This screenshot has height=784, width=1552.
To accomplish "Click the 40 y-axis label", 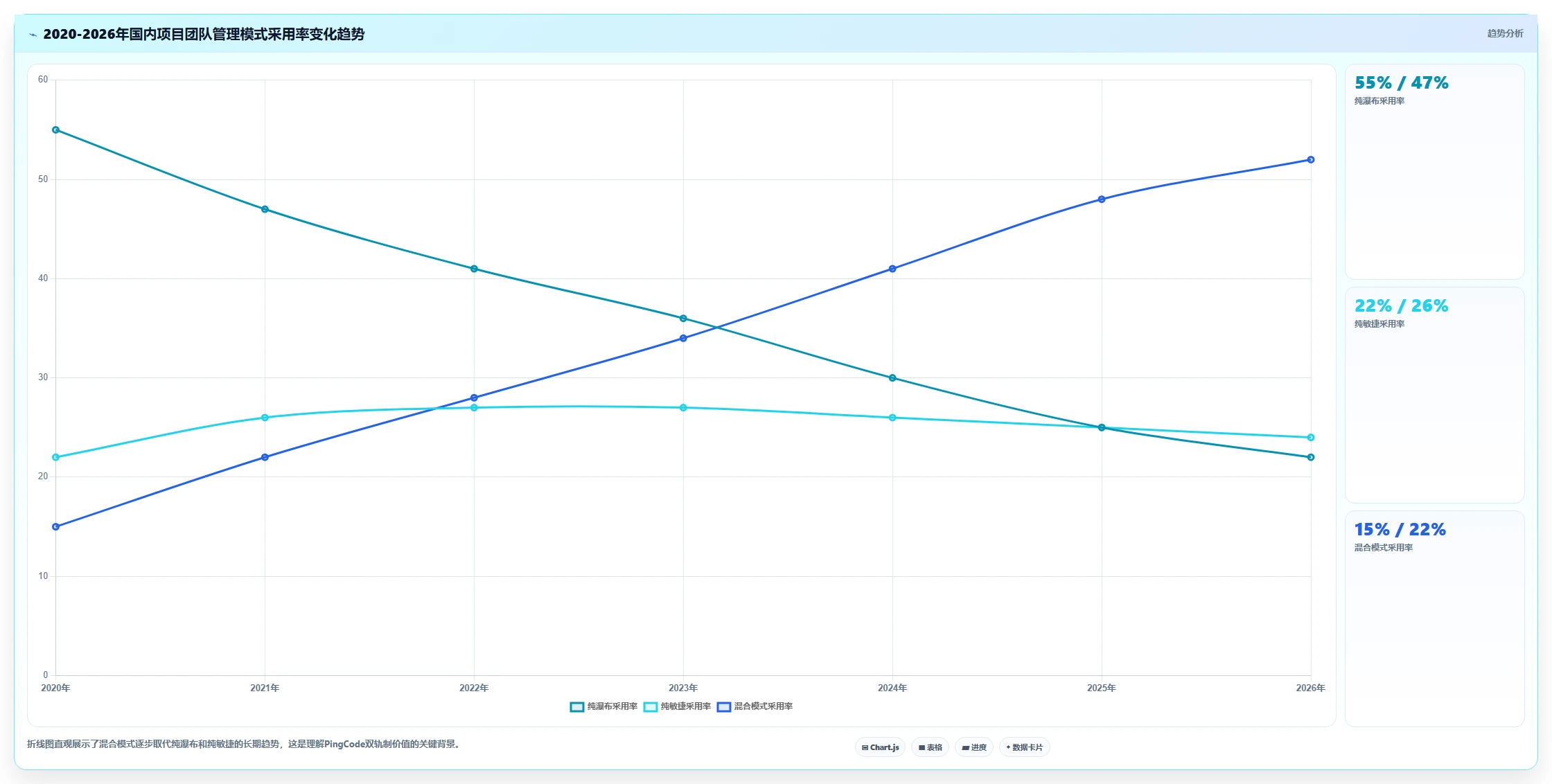I will (x=43, y=278).
